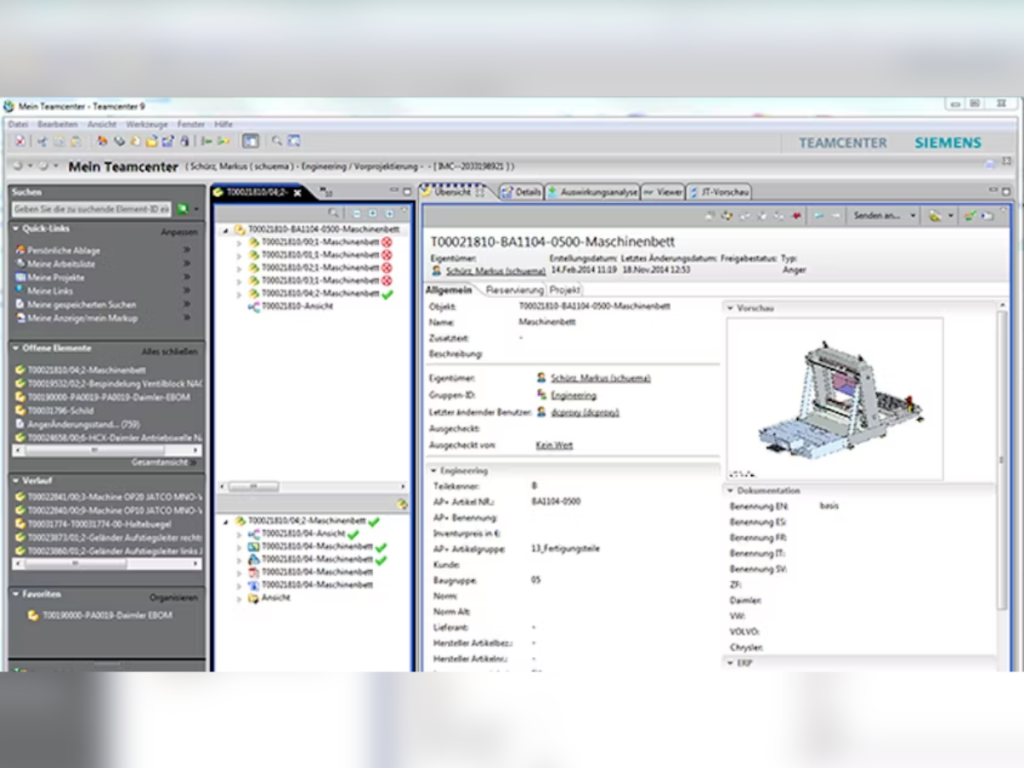Viewport: 1024px width, 768px height.
Task: Close the T00021810/04;2 tab
Action: [298, 193]
